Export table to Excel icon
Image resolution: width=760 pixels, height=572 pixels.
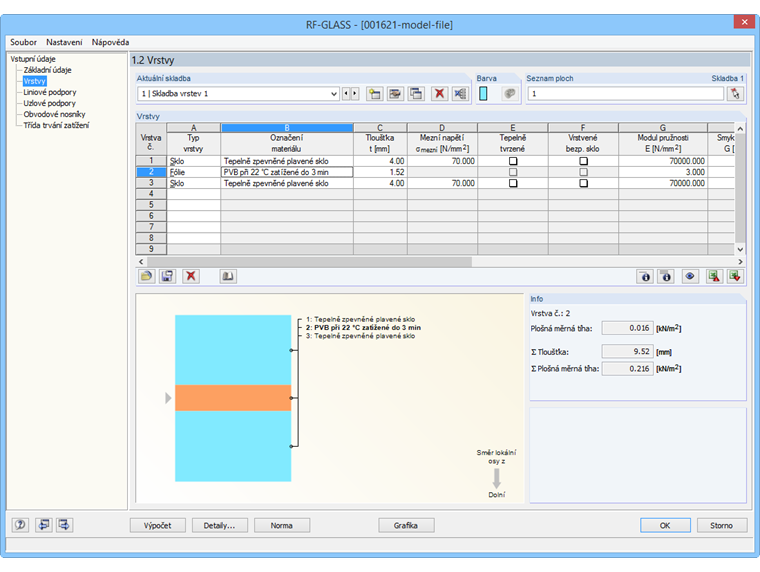[x=713, y=276]
